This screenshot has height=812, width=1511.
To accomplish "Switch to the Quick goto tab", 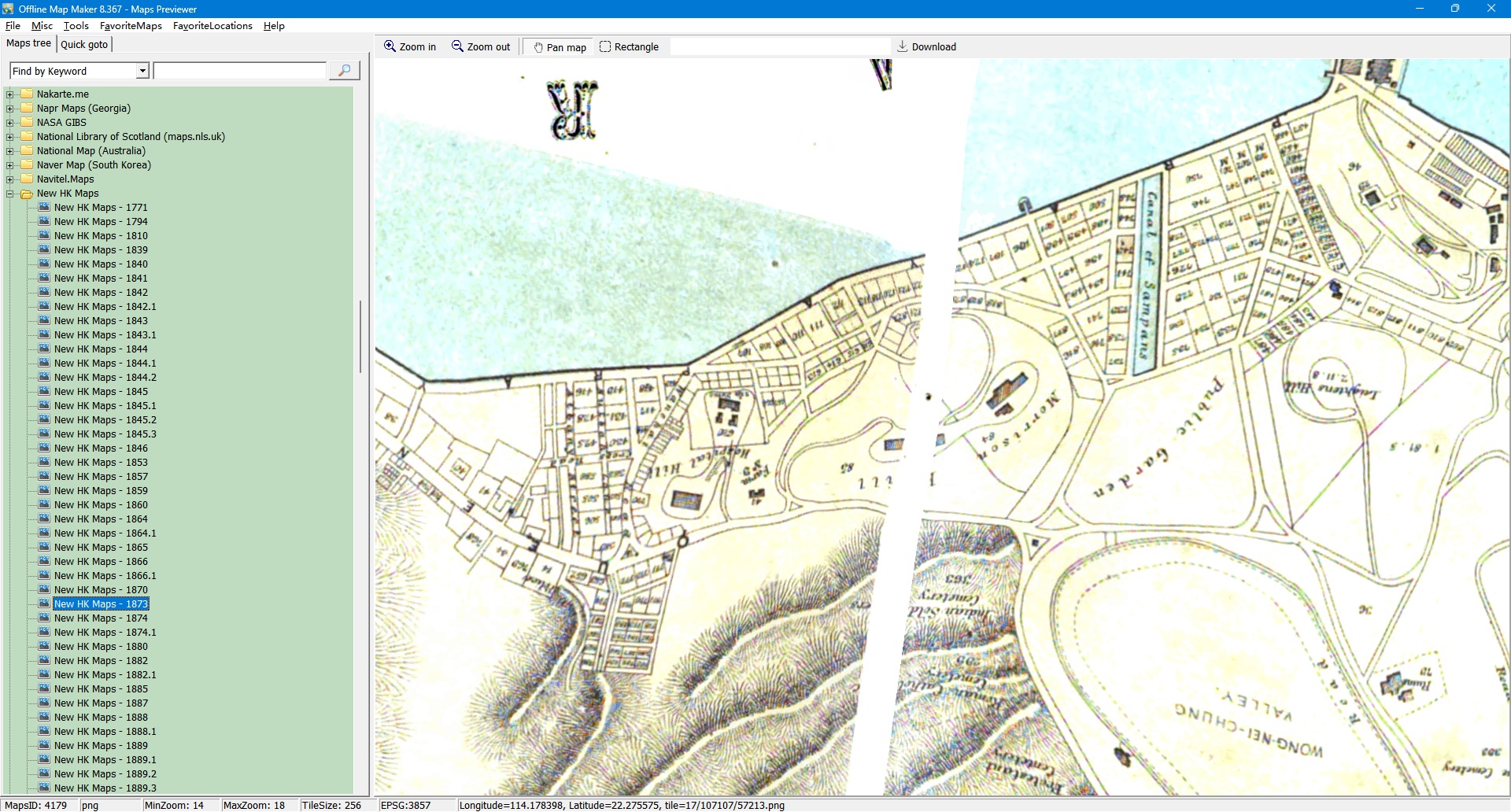I will [x=84, y=45].
